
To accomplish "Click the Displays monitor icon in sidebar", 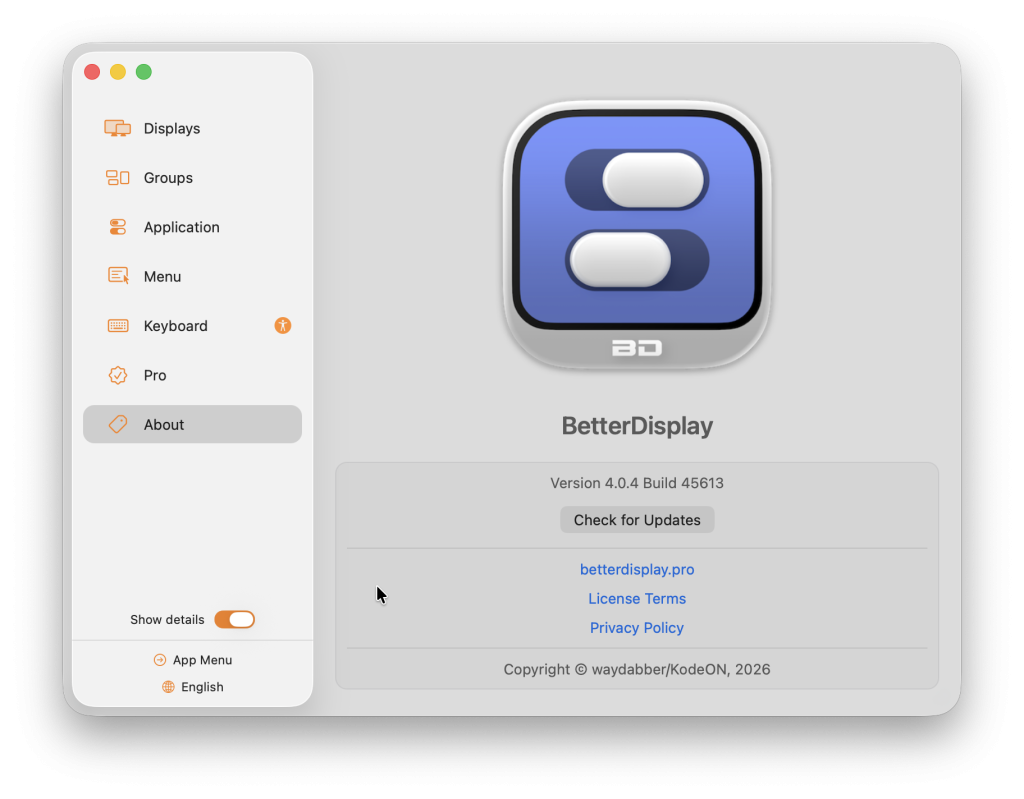I will [x=118, y=128].
